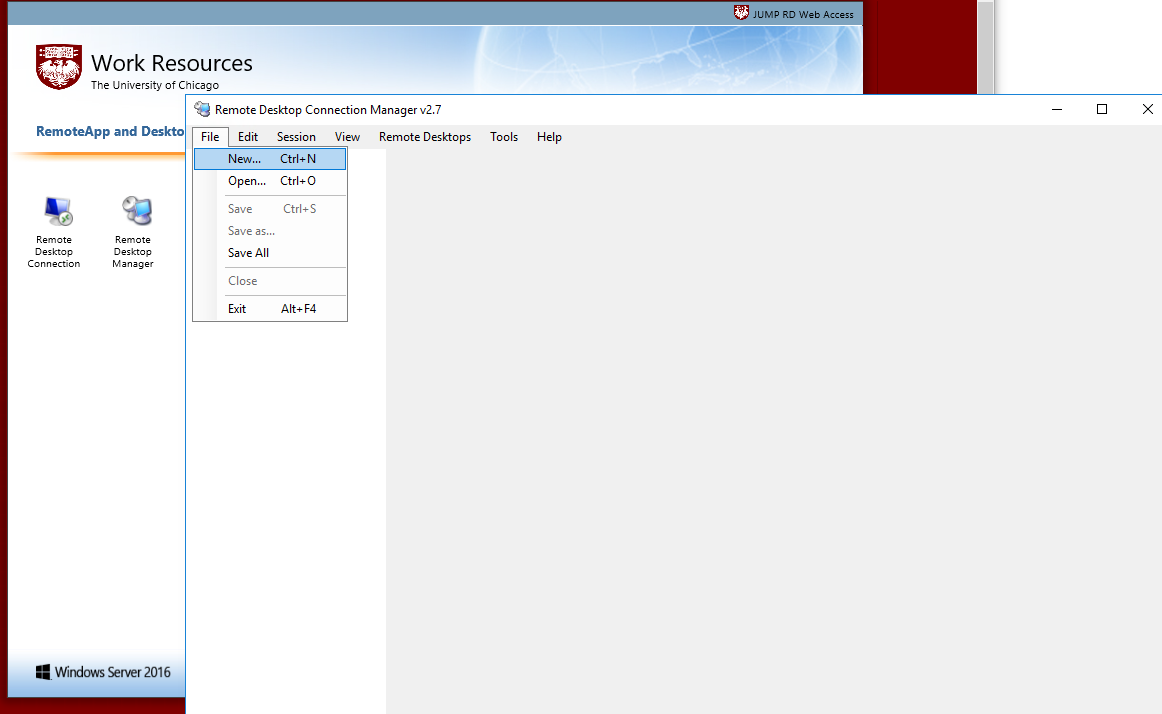This screenshot has height=714, width=1162.
Task: Open the Tools menu
Action: [x=503, y=137]
